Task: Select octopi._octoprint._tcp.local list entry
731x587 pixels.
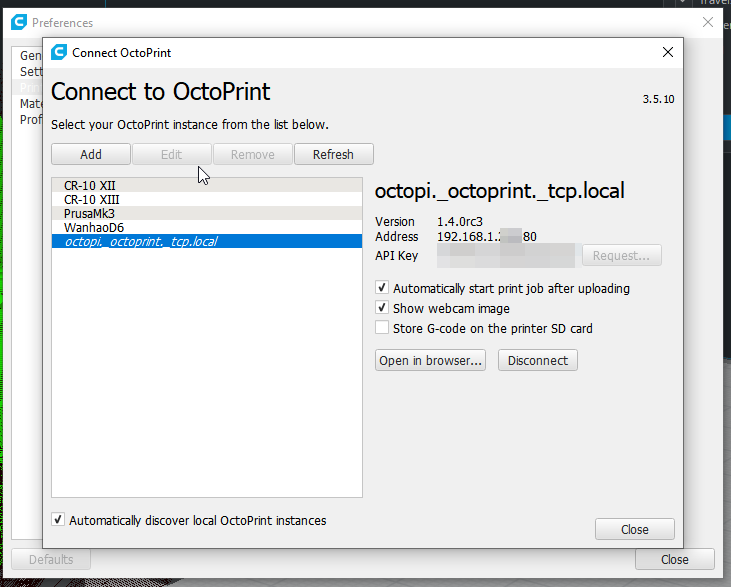Action: pyautogui.click(x=207, y=242)
